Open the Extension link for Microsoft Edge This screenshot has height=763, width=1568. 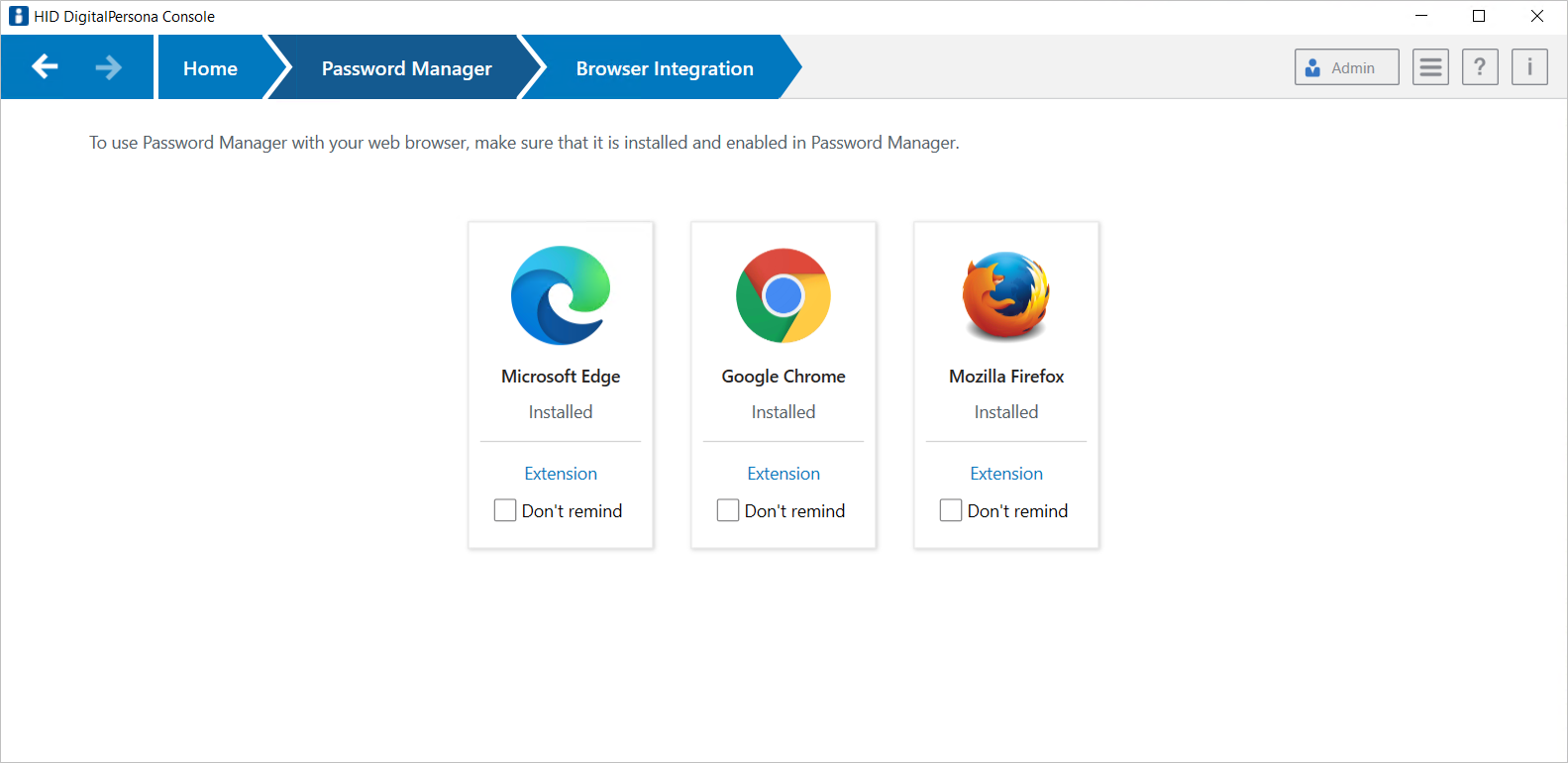(x=561, y=474)
